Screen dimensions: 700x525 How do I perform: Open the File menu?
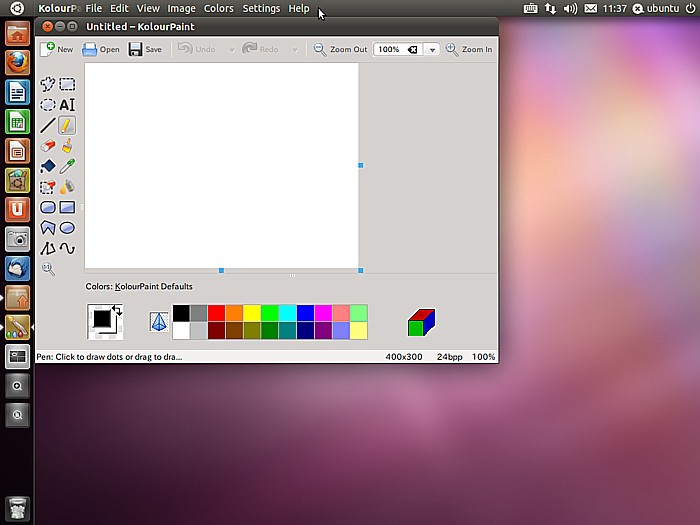tap(94, 8)
